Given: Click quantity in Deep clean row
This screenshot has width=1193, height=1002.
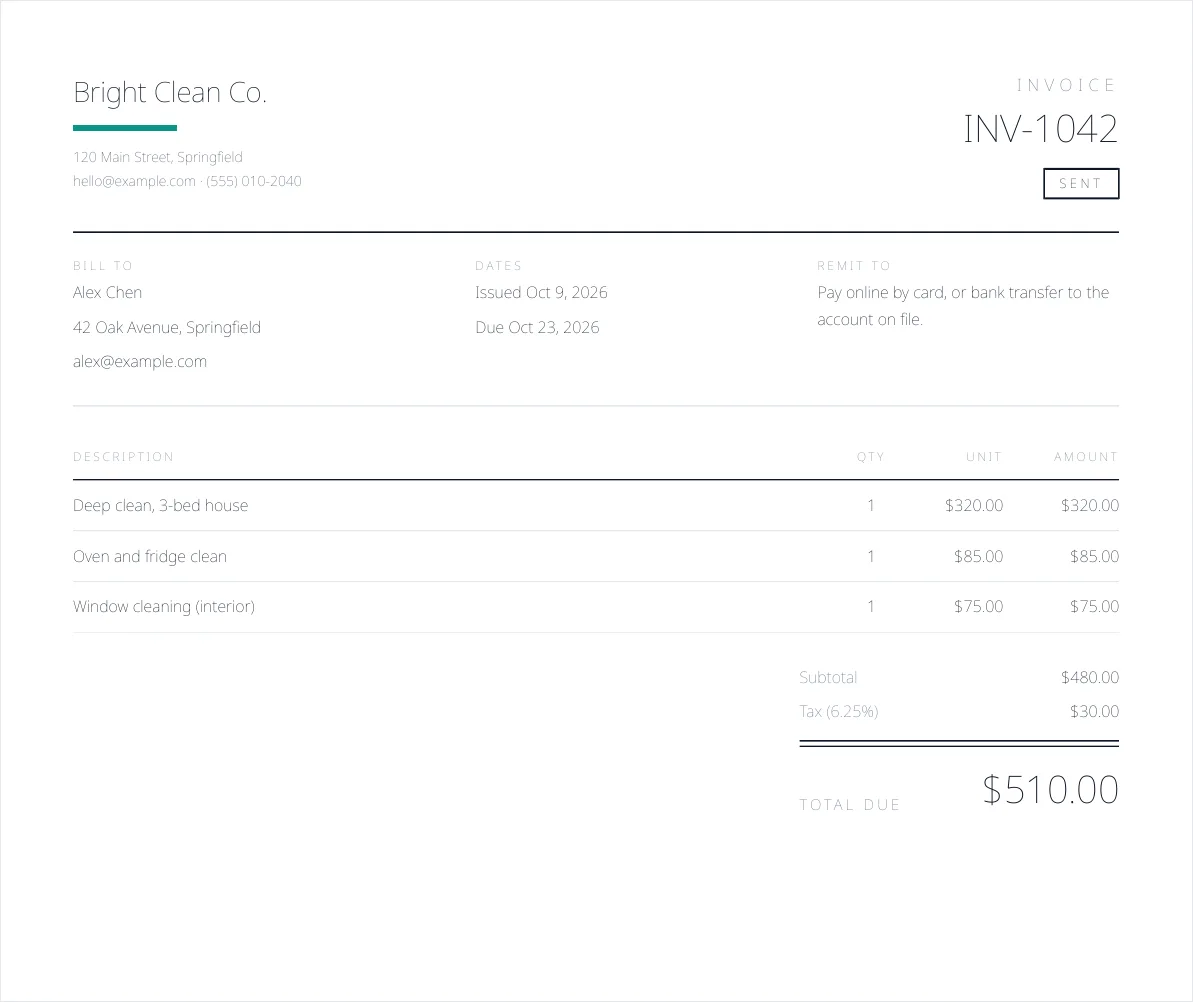Looking at the screenshot, I should (870, 505).
